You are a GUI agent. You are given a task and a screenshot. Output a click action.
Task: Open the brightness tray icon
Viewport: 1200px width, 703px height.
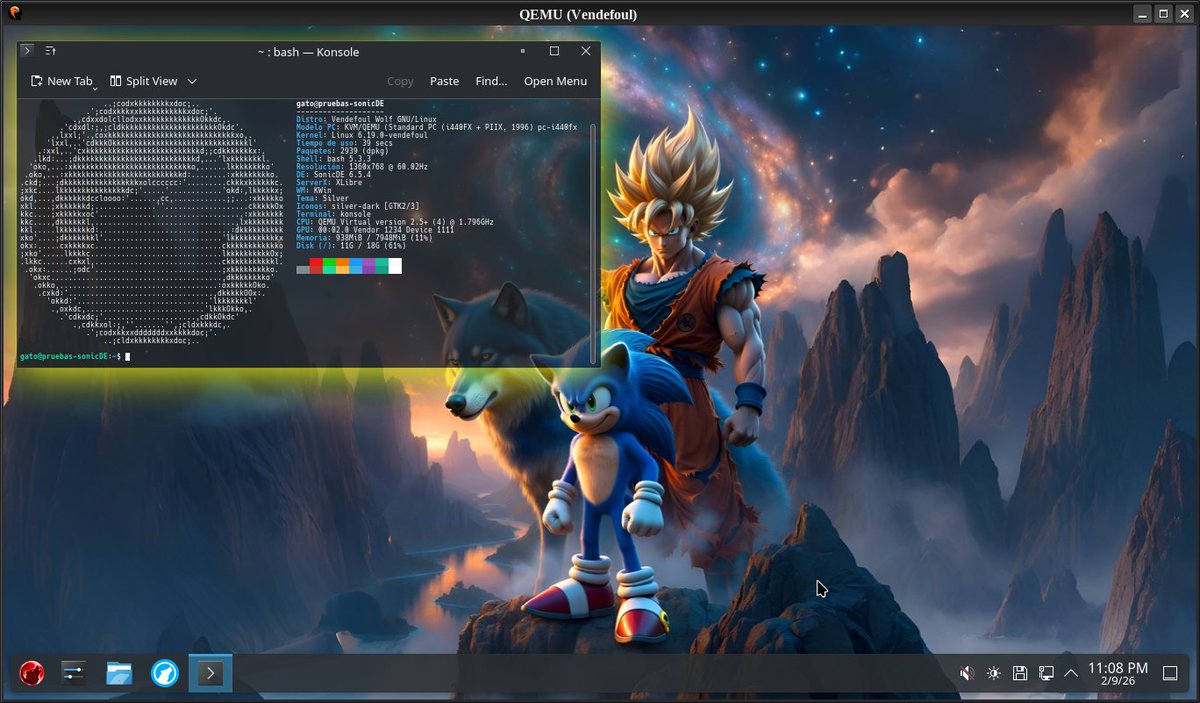pyautogui.click(x=993, y=673)
